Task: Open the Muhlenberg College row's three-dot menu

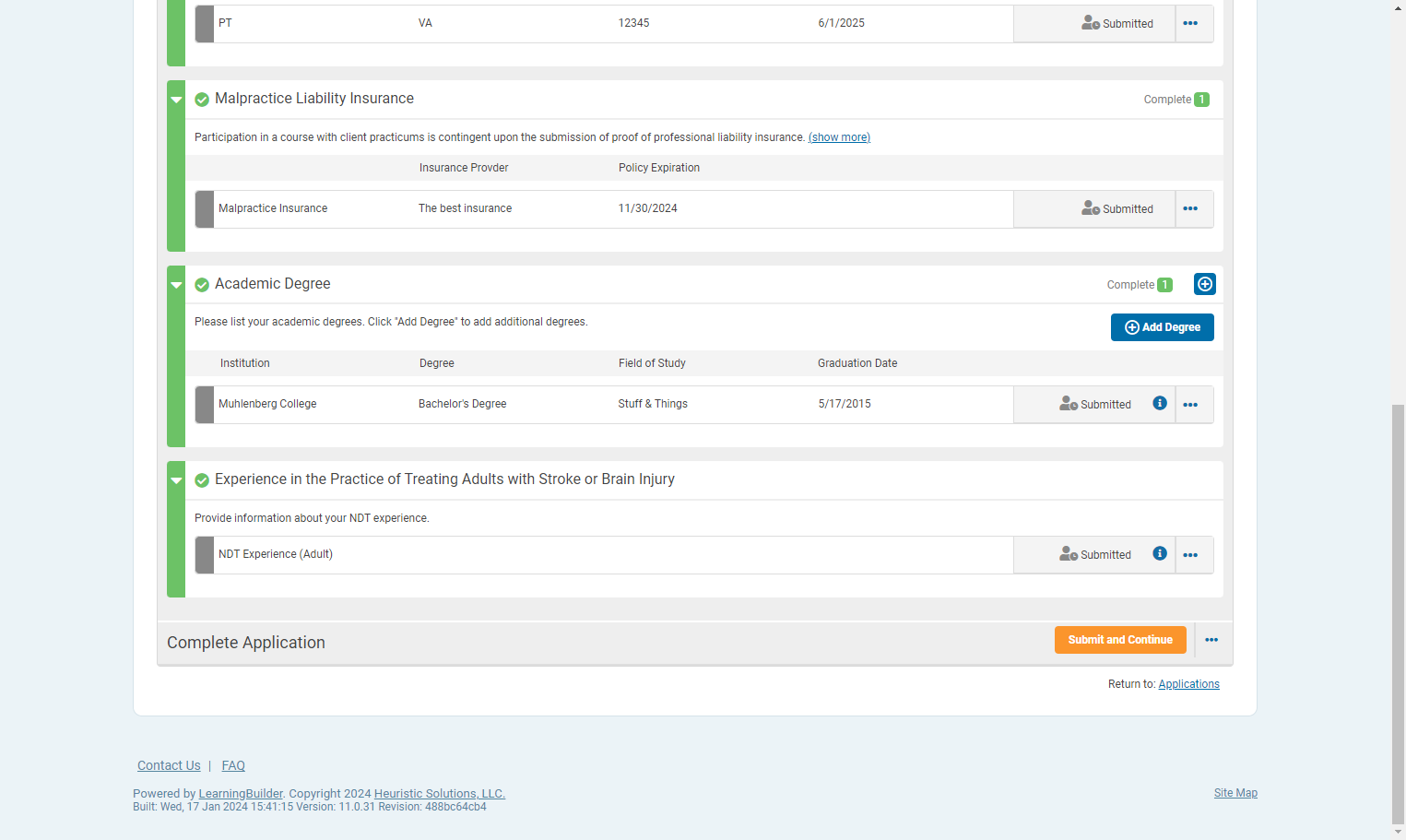Action: [x=1190, y=405]
